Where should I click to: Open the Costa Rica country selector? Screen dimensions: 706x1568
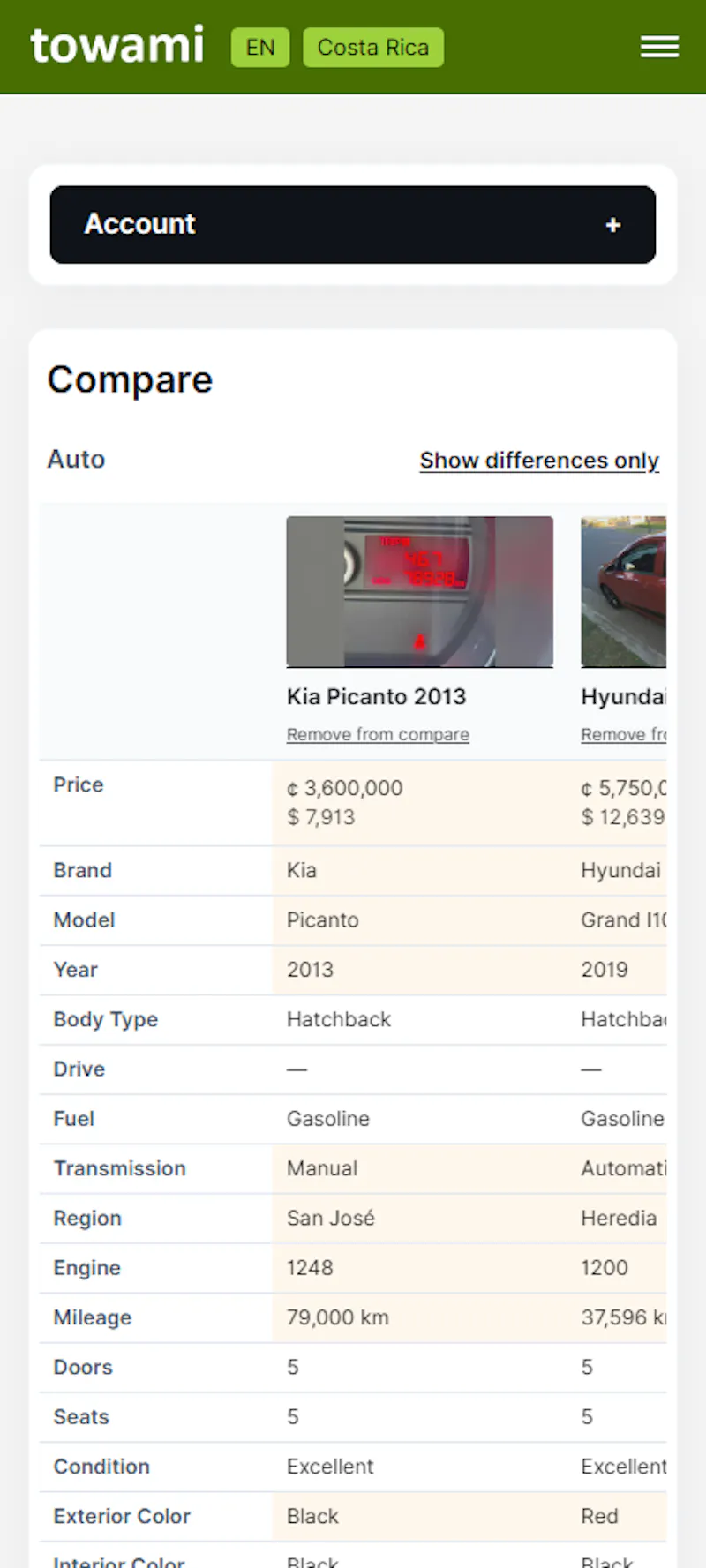click(x=373, y=48)
